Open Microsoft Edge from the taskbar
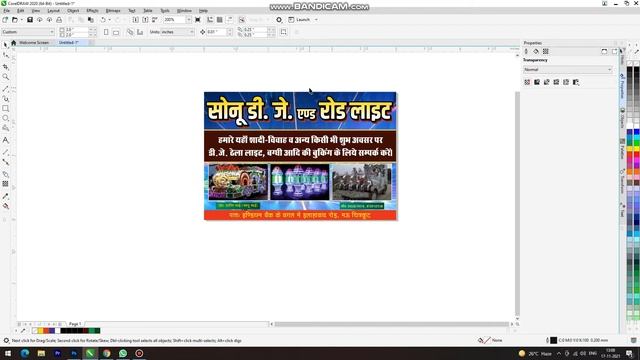This screenshot has height=360, width=640. (x=25, y=353)
